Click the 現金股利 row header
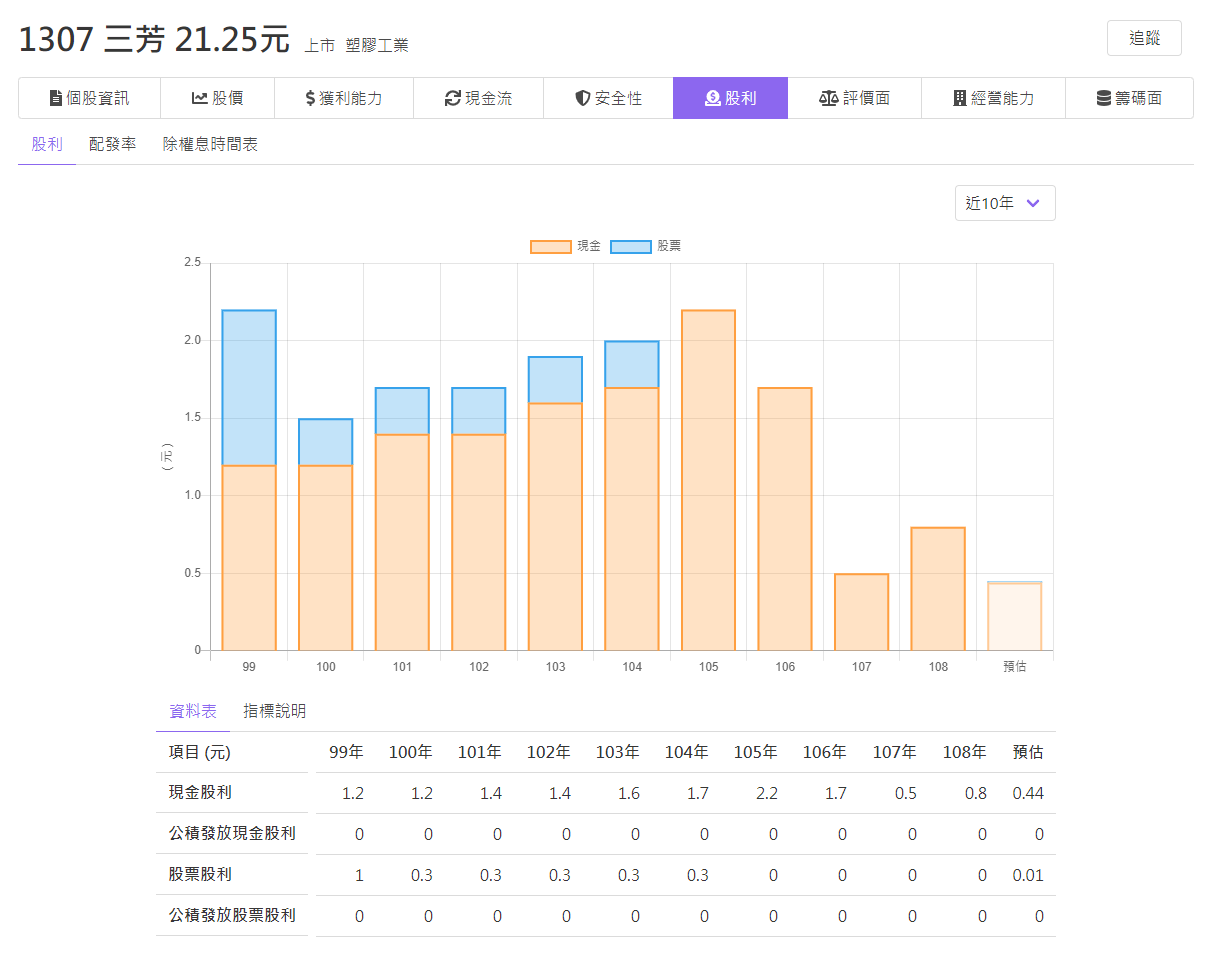 pos(200,793)
